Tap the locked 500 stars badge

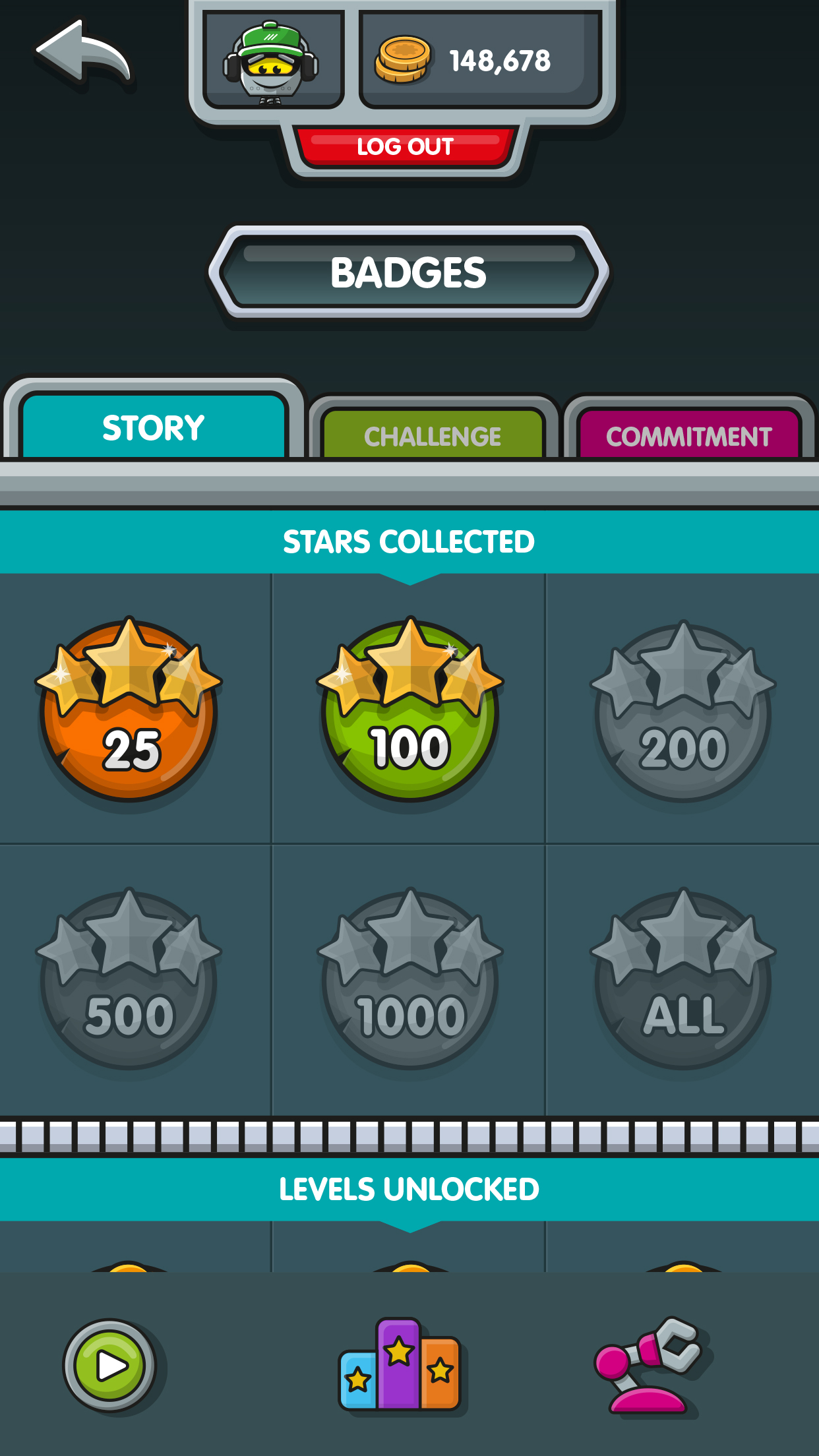[x=129, y=979]
